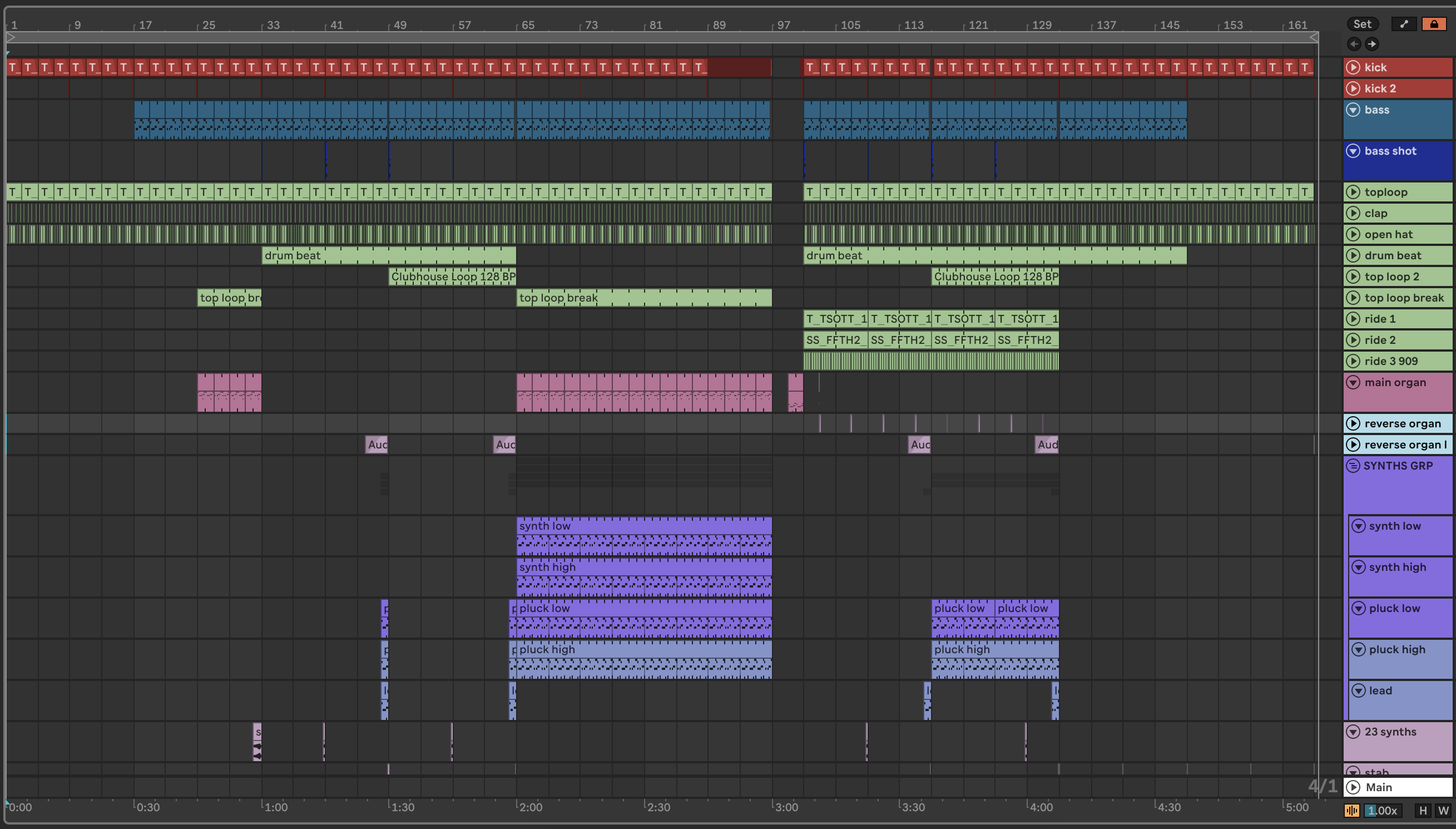The height and width of the screenshot is (829, 1456).
Task: Click bar 65 on the beat ruler
Action: click(528, 24)
